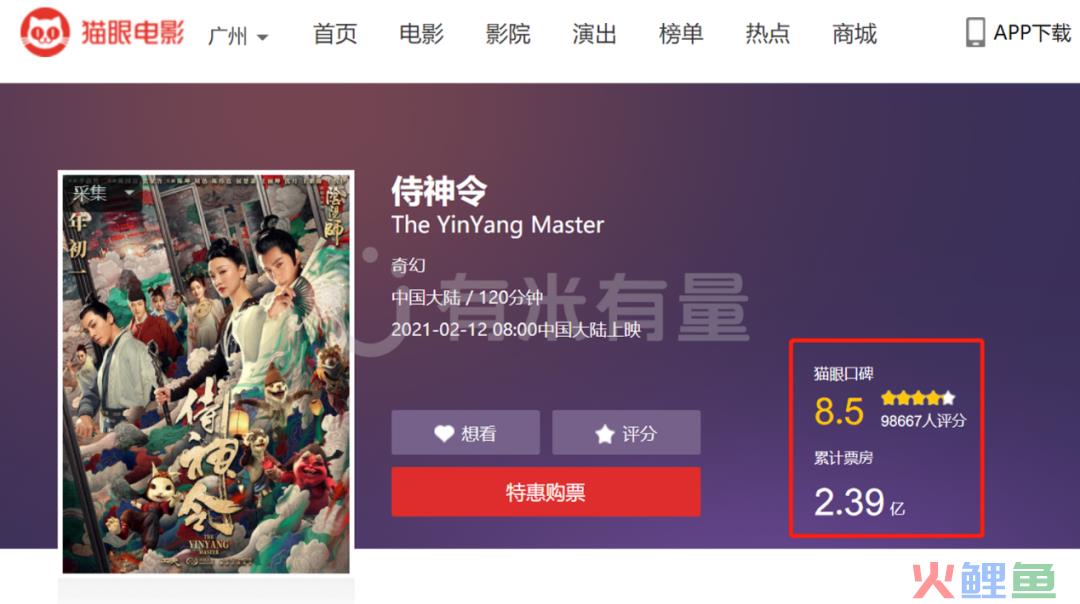The image size is (1080, 604).
Task: Open the 侍神令 movie poster thumbnail
Action: click(206, 373)
